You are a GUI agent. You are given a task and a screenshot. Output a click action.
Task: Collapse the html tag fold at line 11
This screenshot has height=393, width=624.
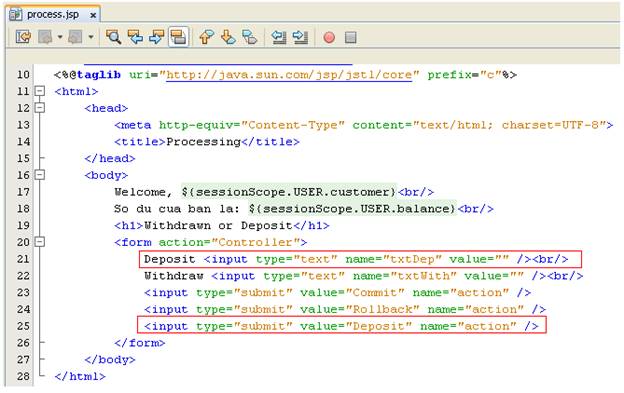point(39,91)
